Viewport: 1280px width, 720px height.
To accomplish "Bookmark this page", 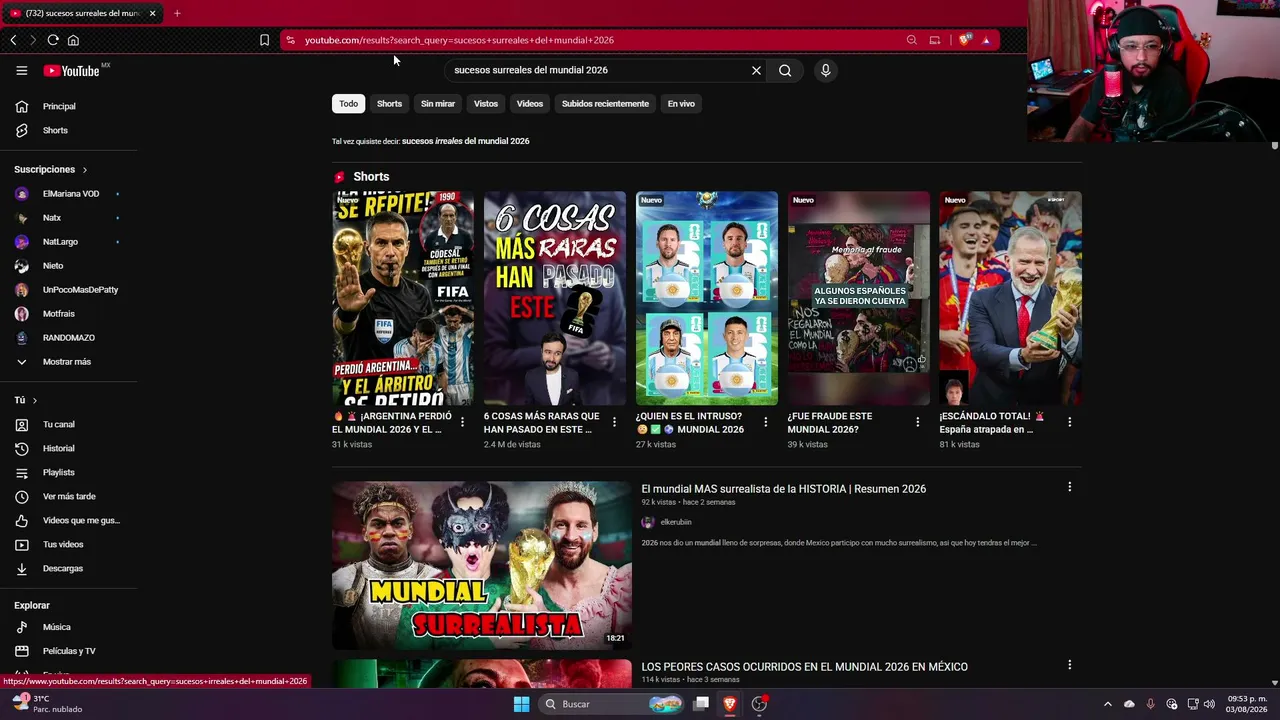I will tap(264, 40).
